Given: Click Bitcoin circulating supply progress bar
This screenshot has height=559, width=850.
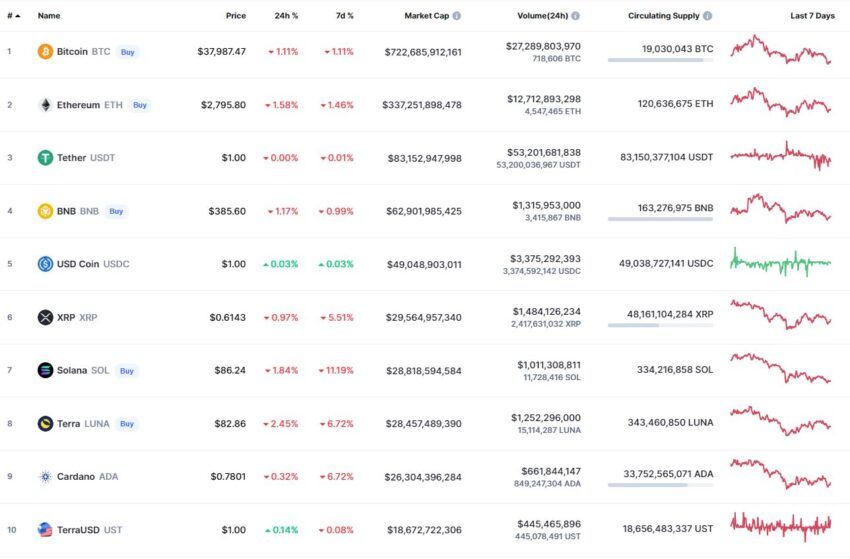Looking at the screenshot, I should 660,60.
